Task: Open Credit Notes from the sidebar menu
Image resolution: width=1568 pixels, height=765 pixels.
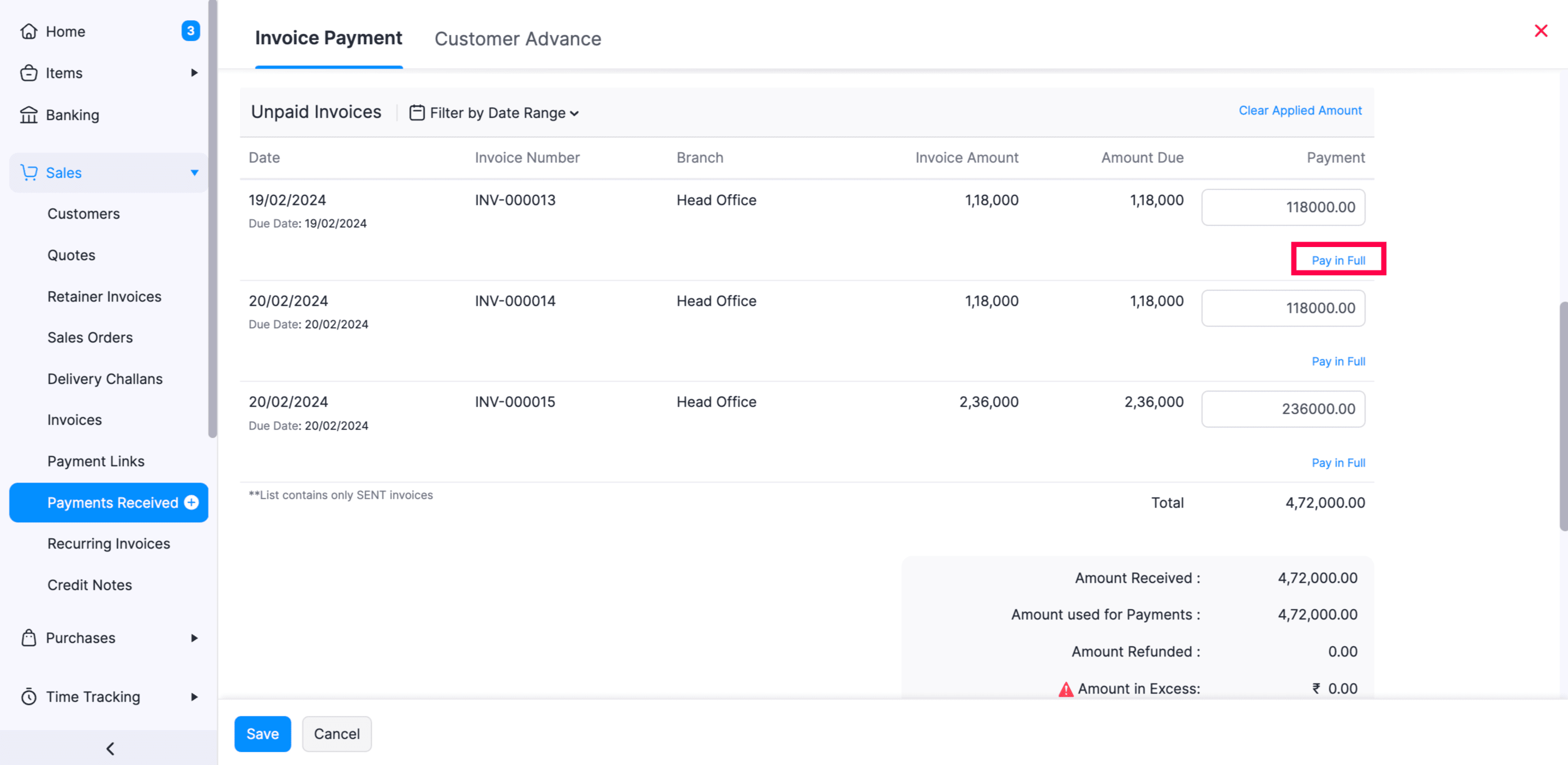Action: [89, 585]
